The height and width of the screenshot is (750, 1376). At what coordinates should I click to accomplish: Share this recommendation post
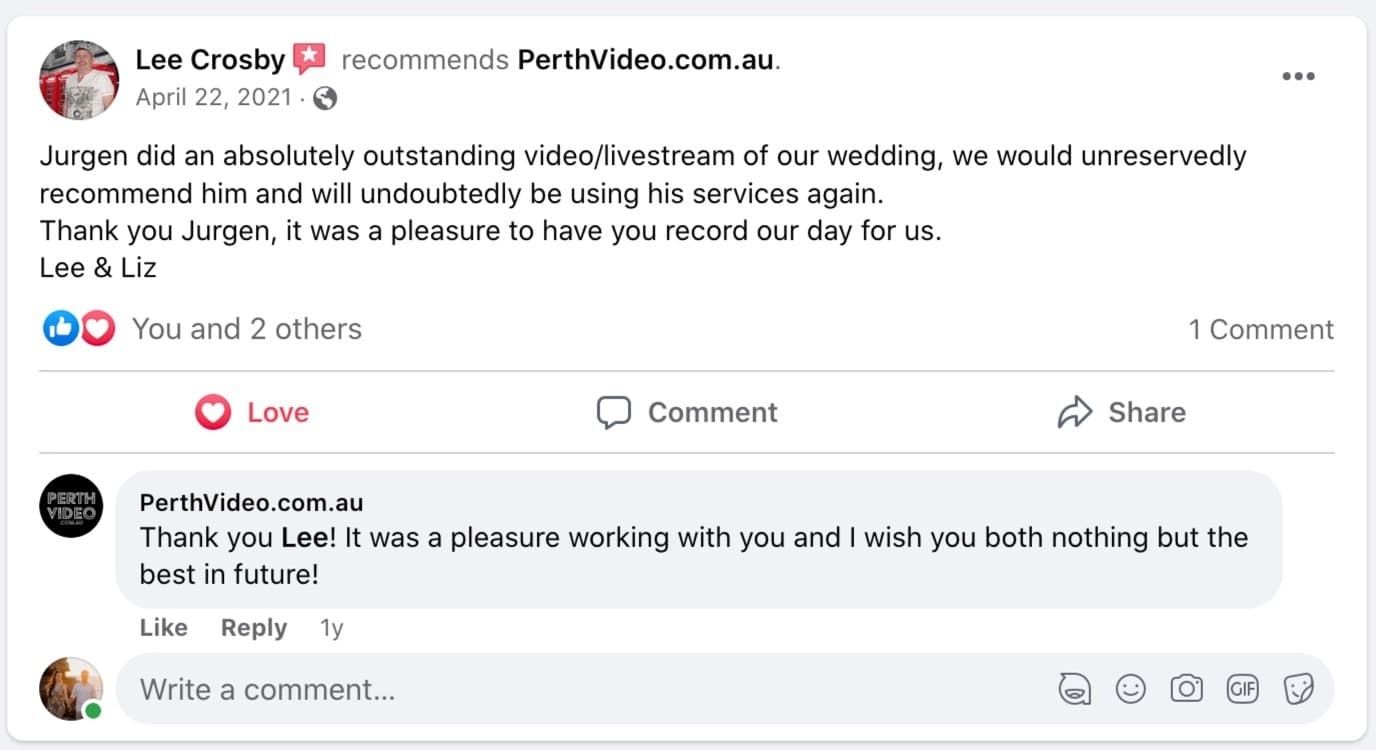tap(1121, 412)
